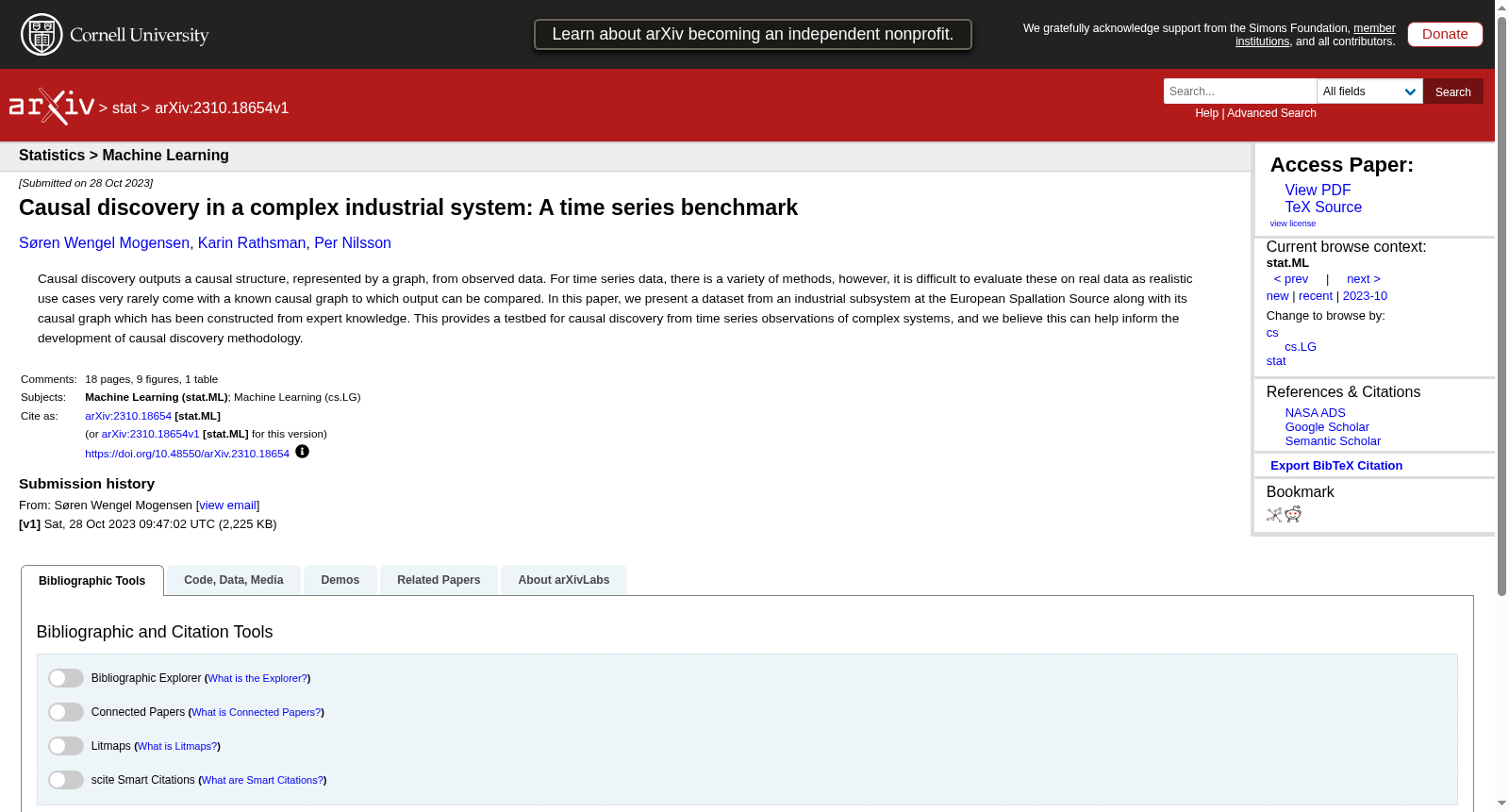1509x812 pixels.
Task: Open author Per Nilsson link
Action: [x=353, y=243]
